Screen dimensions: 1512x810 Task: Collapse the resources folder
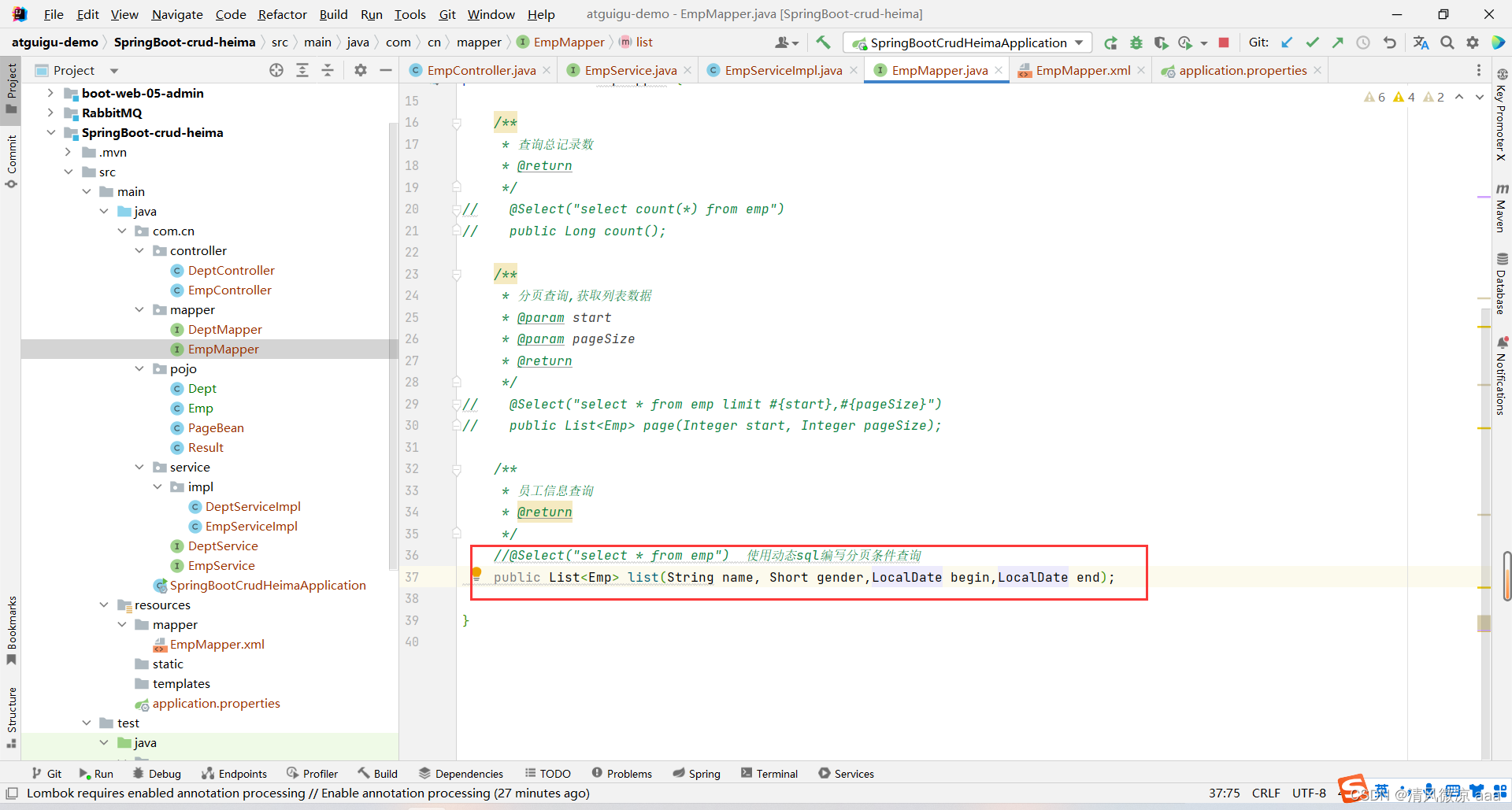tap(104, 605)
